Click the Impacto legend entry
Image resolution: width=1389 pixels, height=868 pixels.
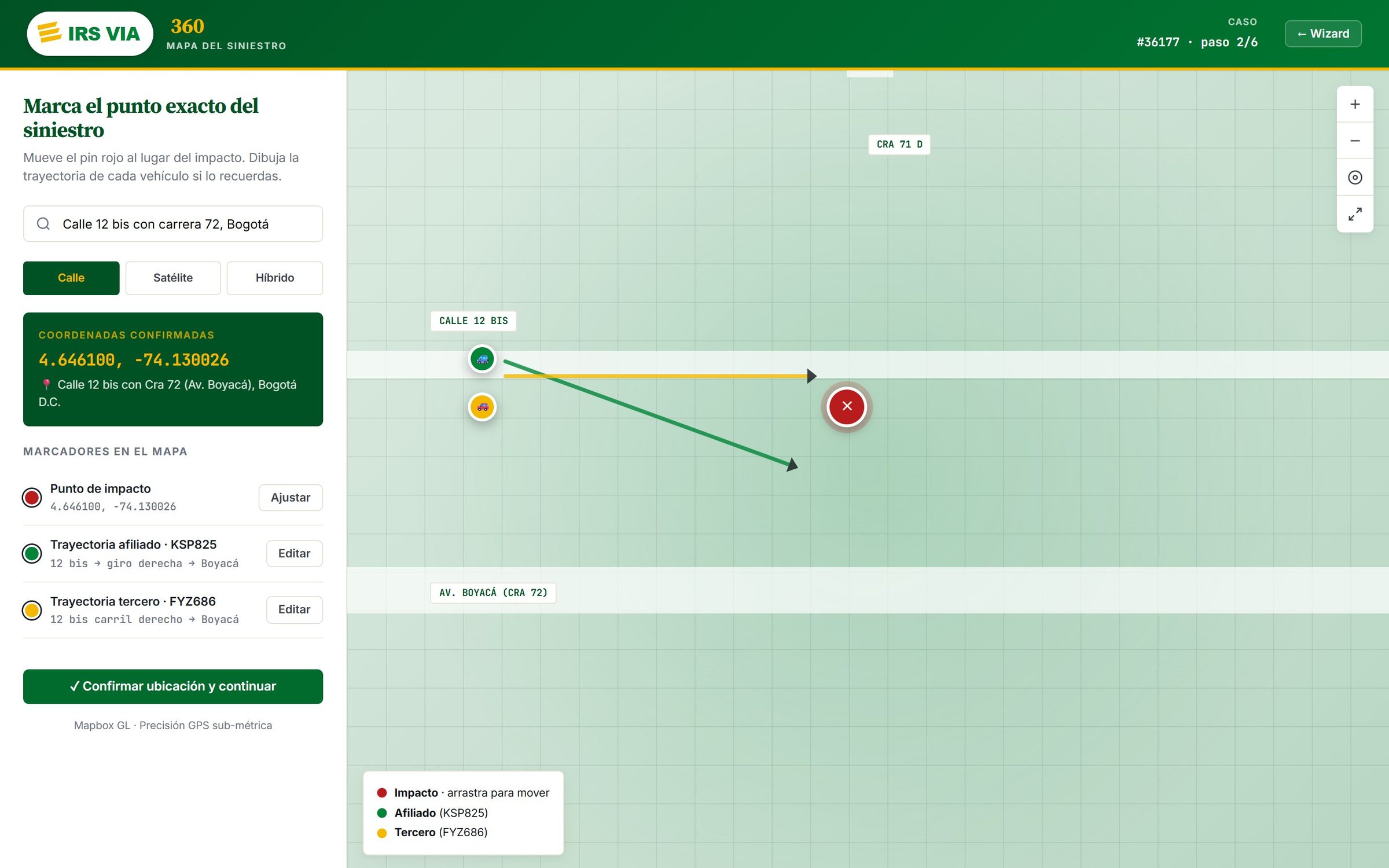(x=463, y=793)
